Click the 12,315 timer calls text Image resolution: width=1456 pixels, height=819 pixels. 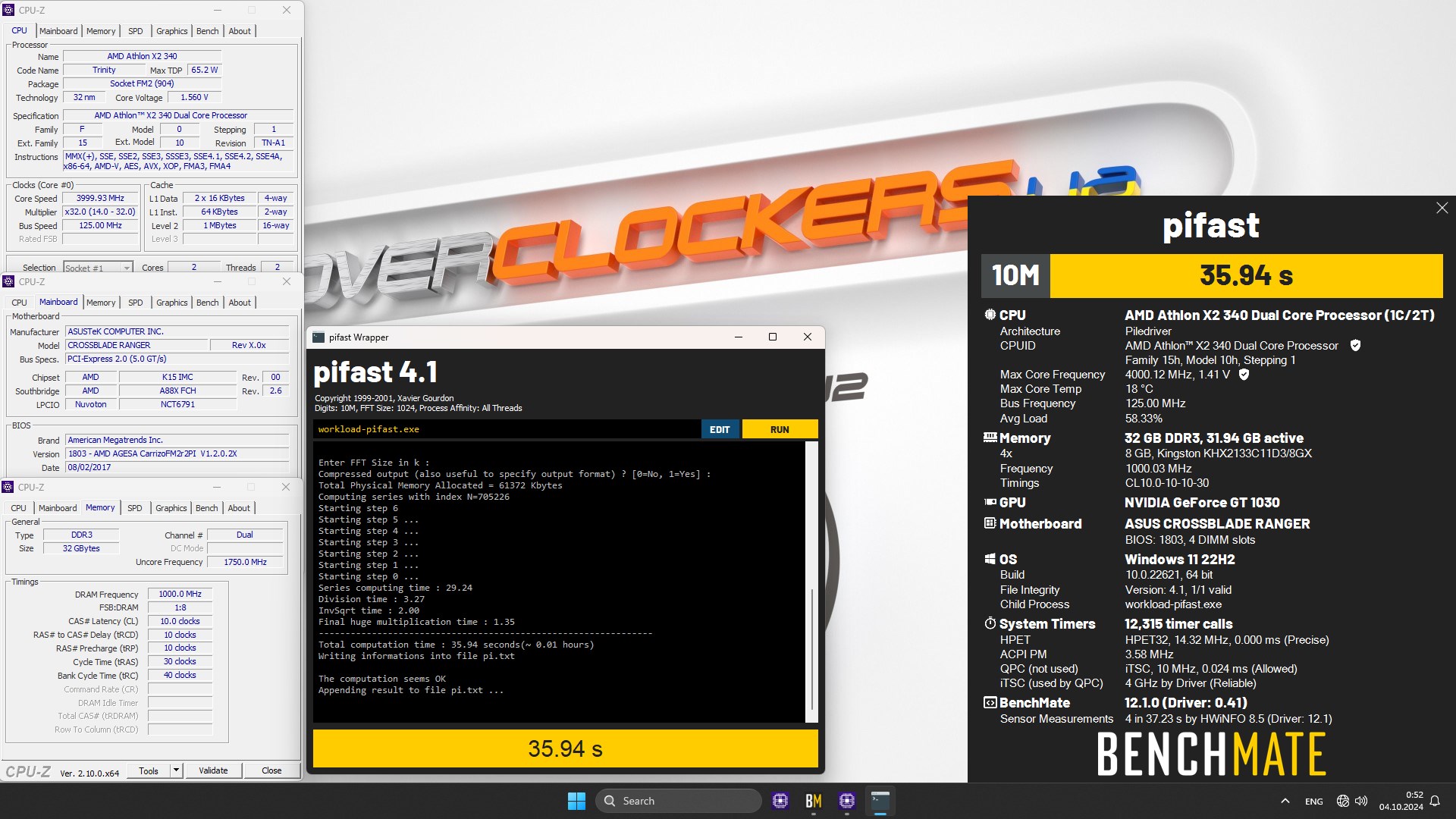pos(1178,624)
